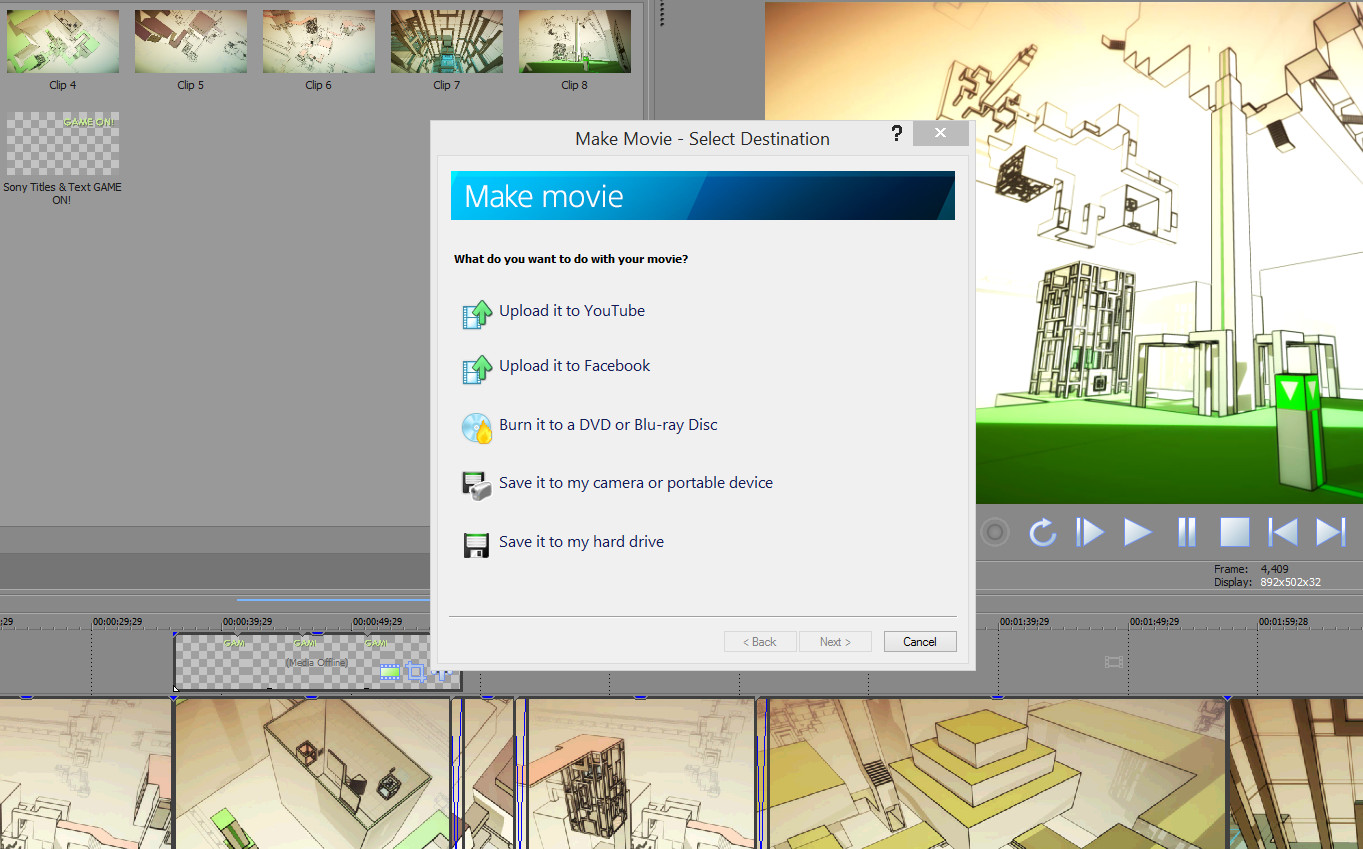Cancel the Make Movie dialog
This screenshot has width=1363, height=849.
(919, 641)
